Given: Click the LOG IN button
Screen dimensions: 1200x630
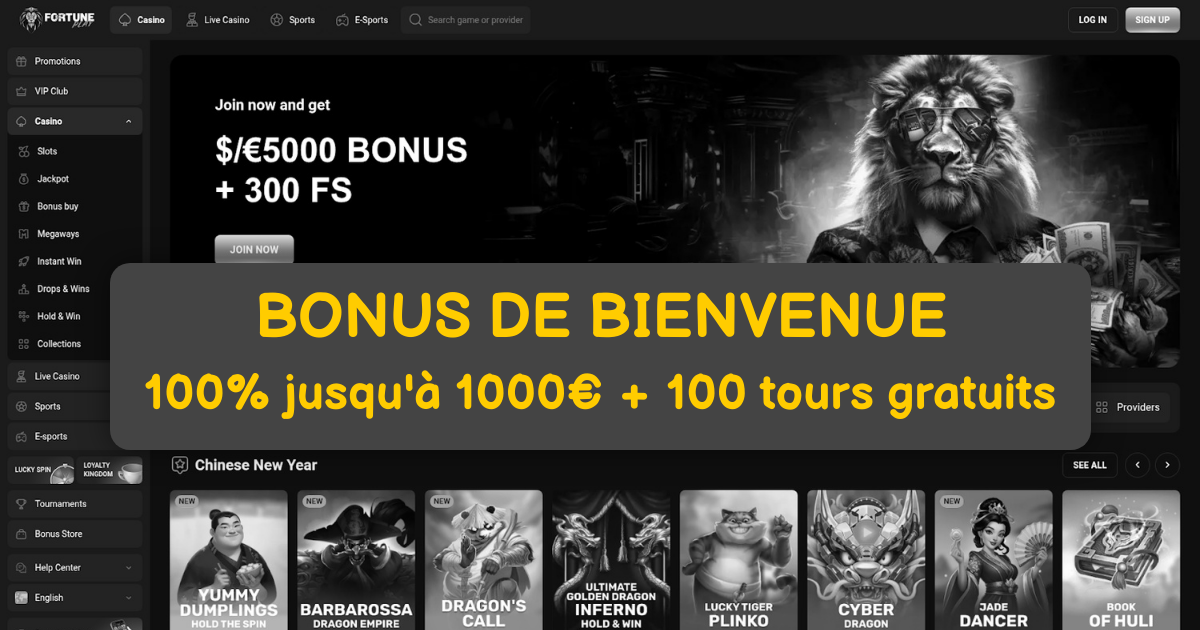Looking at the screenshot, I should click(1093, 20).
